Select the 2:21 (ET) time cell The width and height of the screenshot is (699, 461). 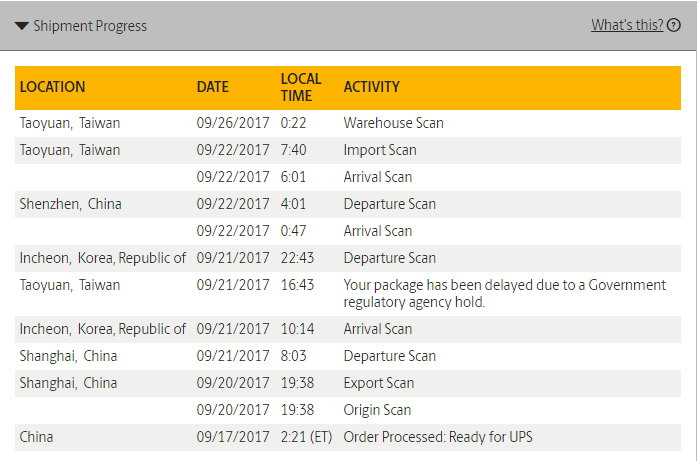(x=306, y=436)
